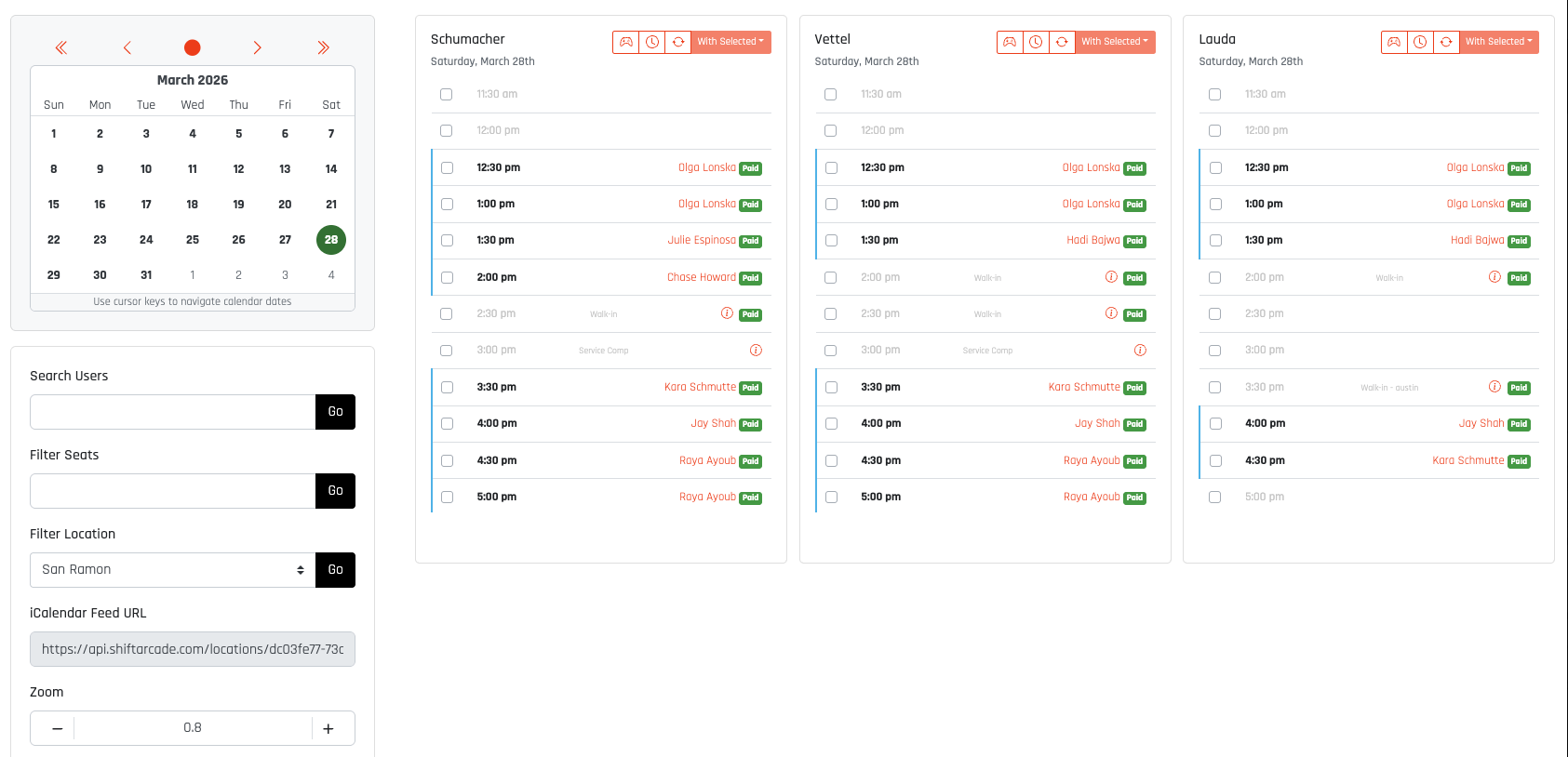Increase zoom with the plus button
The image size is (1568, 757).
point(328,728)
